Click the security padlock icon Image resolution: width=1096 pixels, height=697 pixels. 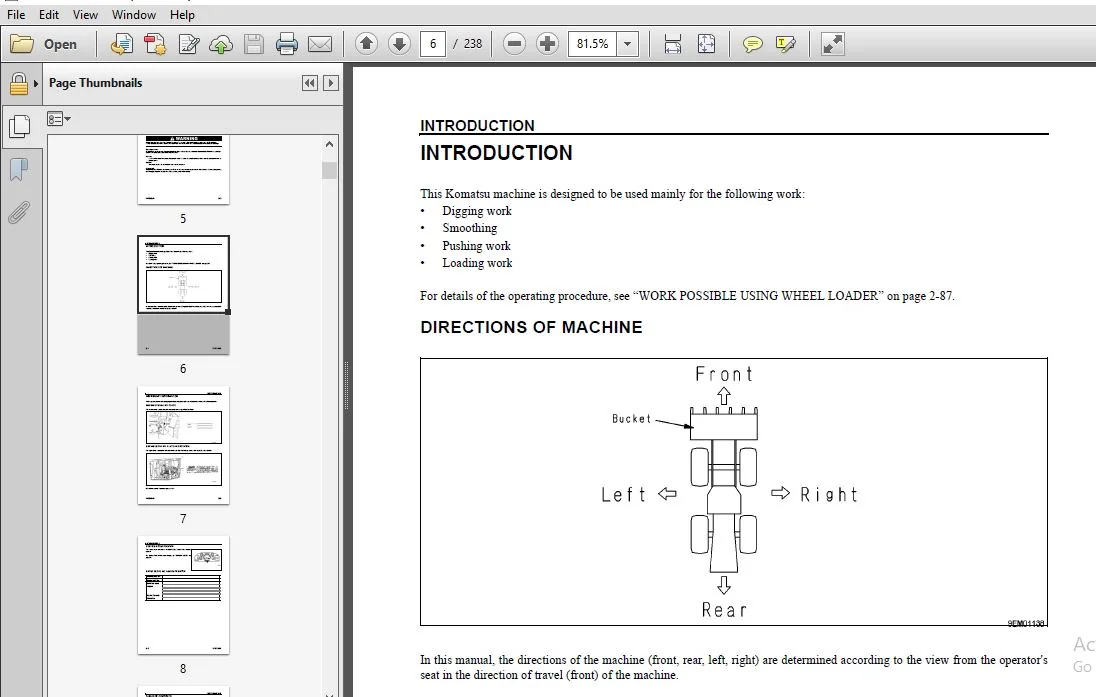[19, 84]
